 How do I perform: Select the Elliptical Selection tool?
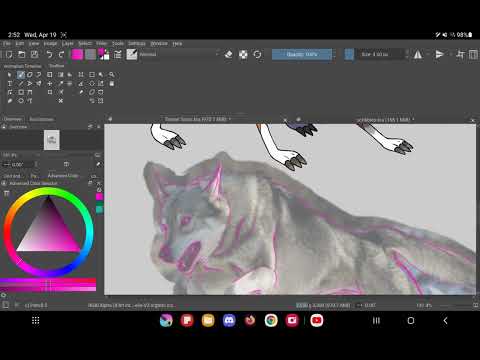[92, 84]
